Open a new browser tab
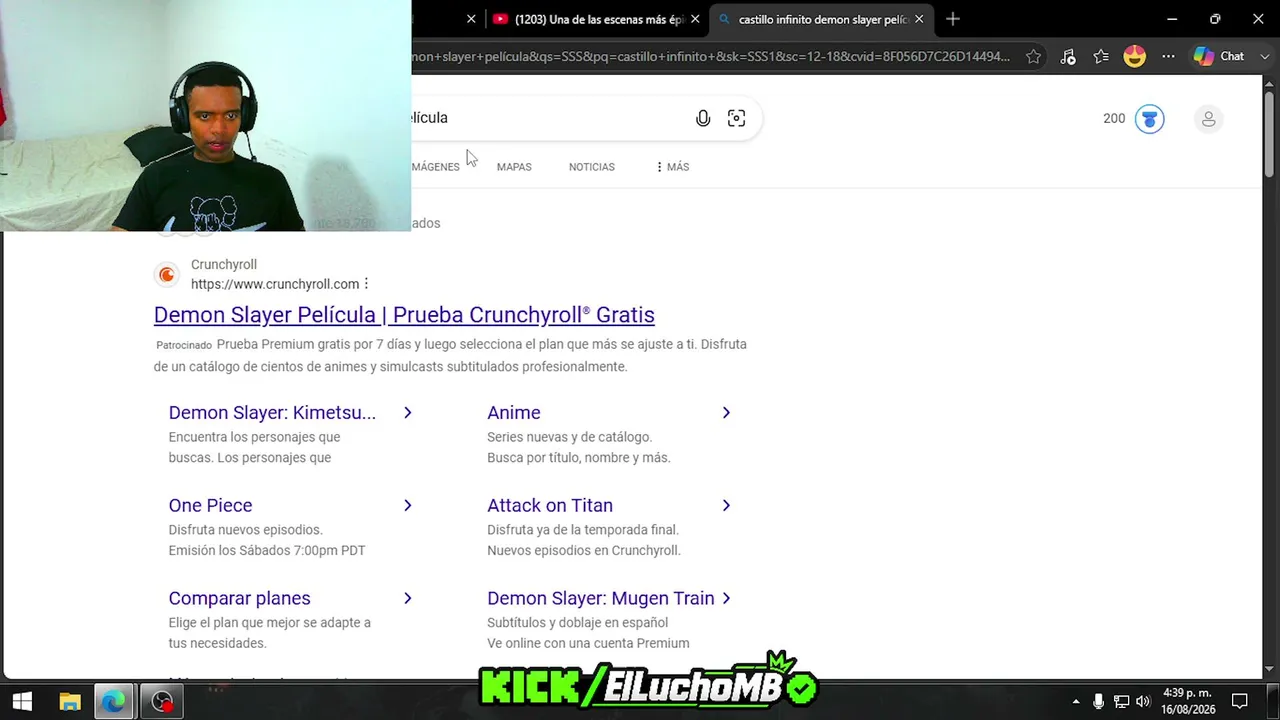Viewport: 1280px width, 720px height. tap(953, 19)
